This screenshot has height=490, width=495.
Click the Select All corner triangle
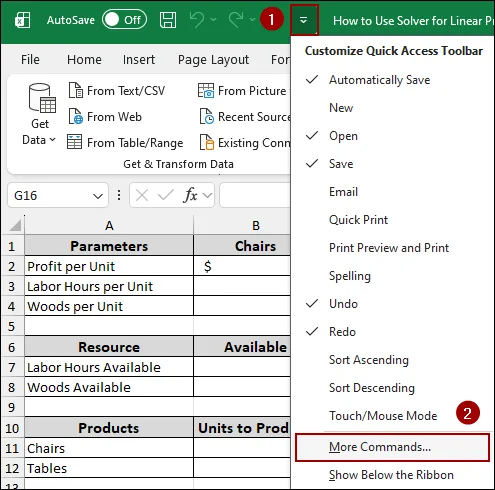click(x=15, y=225)
